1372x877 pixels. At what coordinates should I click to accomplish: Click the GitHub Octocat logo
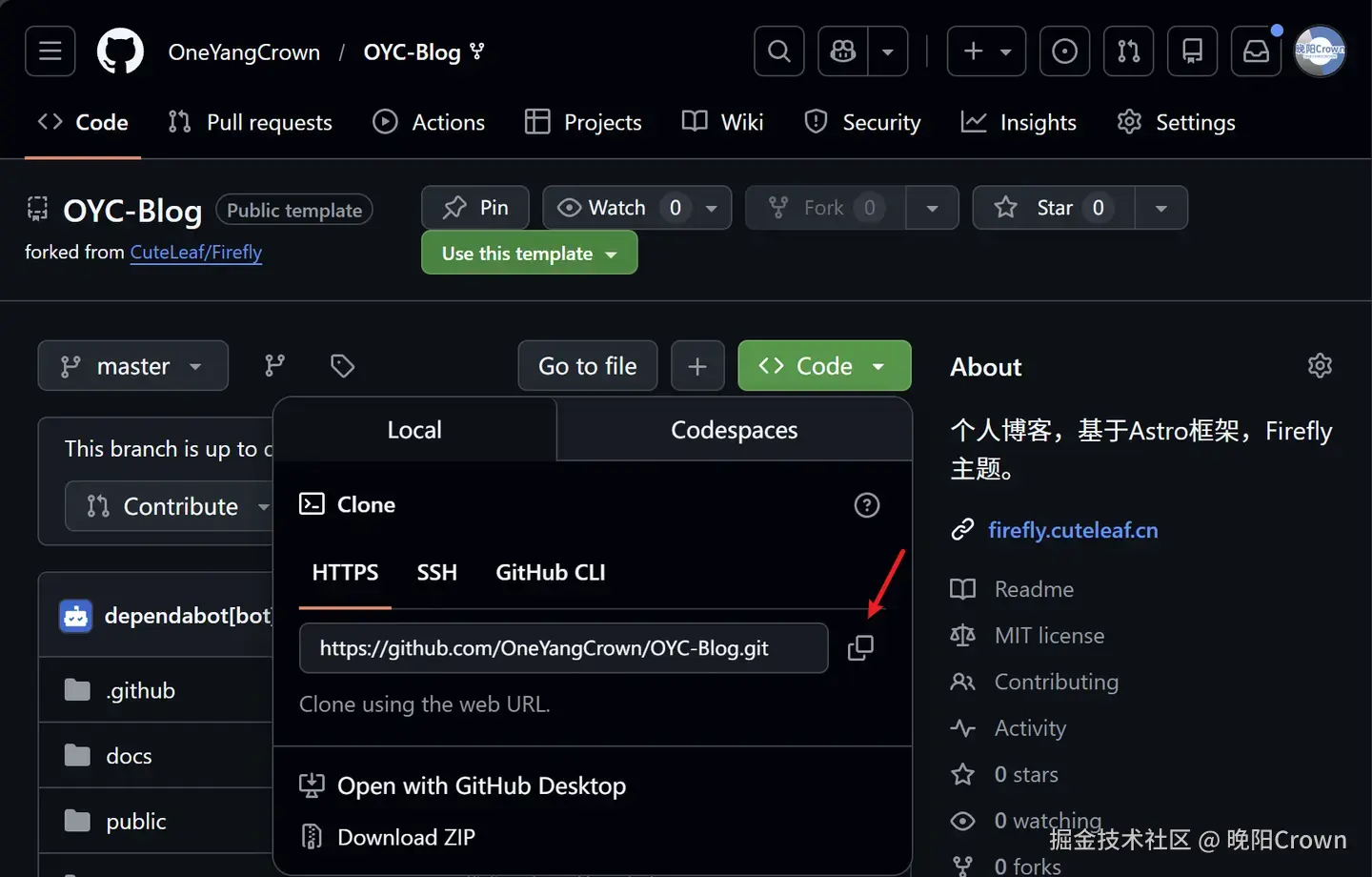point(121,51)
